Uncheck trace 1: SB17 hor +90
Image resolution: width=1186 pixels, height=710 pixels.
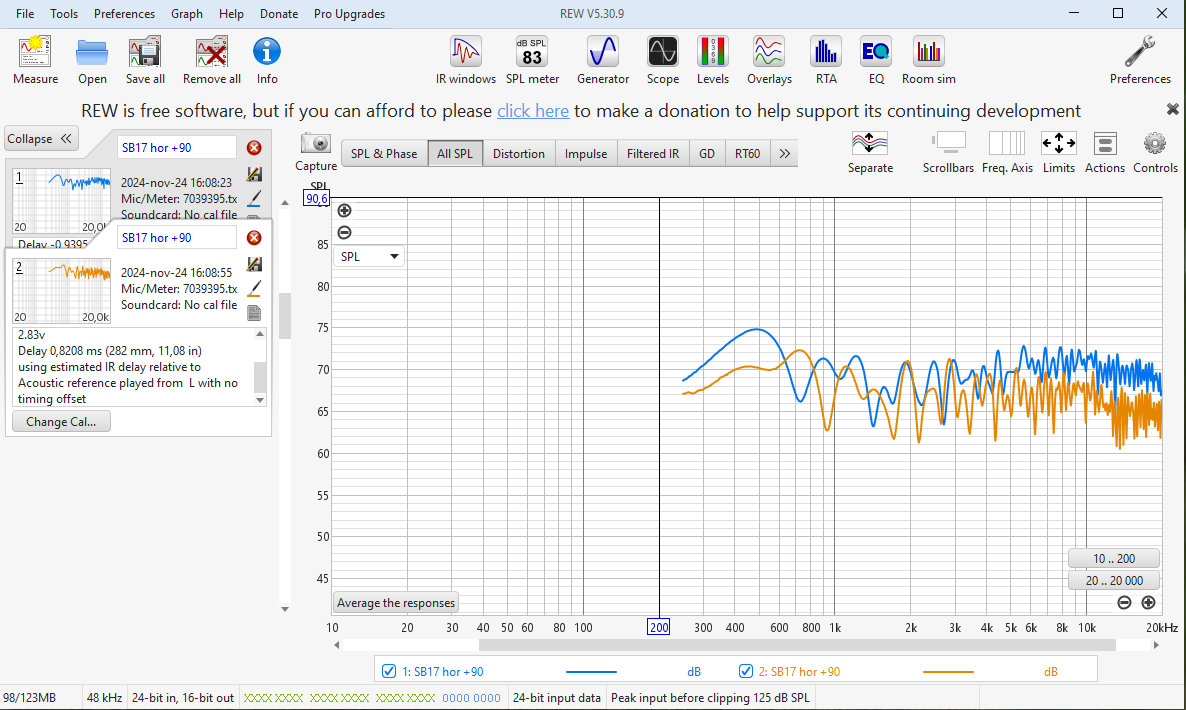[x=389, y=672]
